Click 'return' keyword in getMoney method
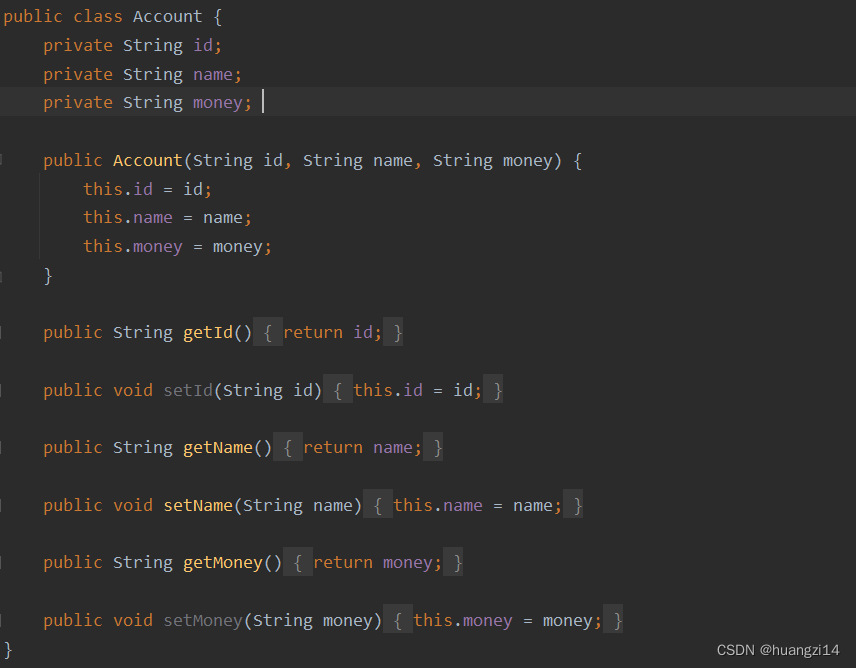The image size is (856, 668). [x=343, y=563]
